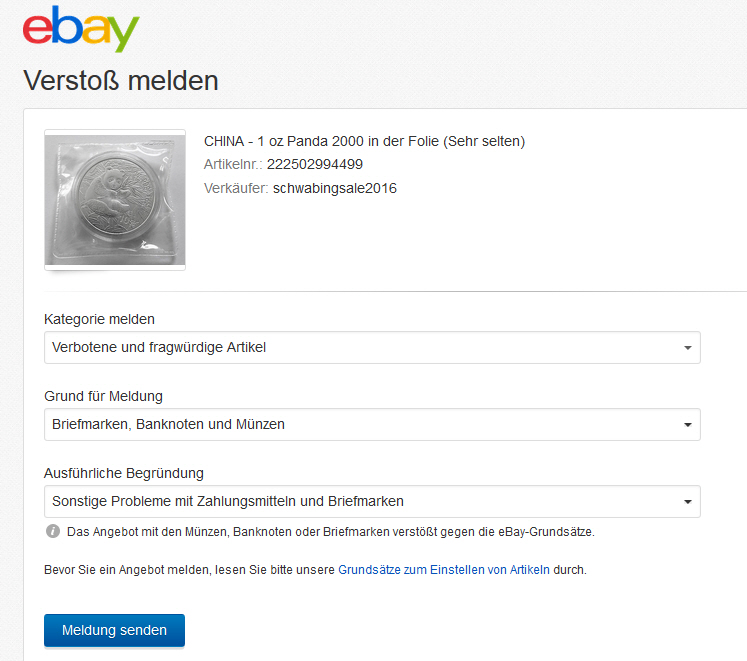Click the Grund für Meldung field label
Screen dimensions: 747x661
tap(103, 396)
